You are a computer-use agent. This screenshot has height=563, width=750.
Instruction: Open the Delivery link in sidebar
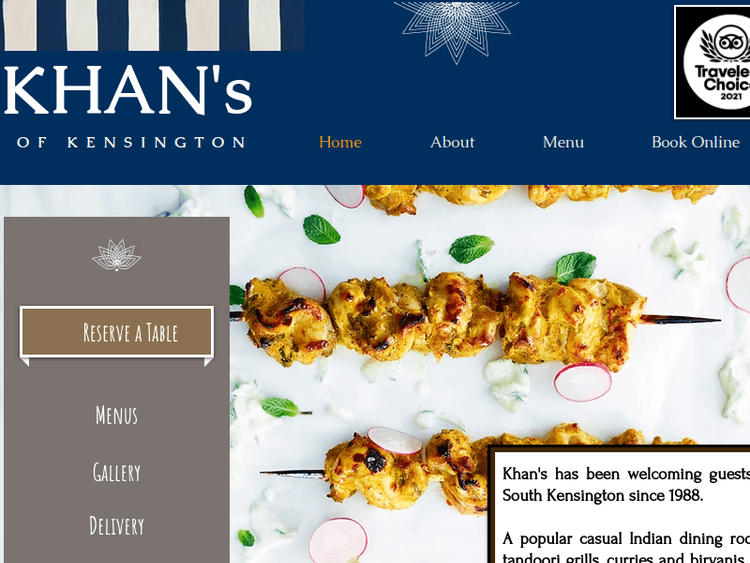(x=117, y=526)
